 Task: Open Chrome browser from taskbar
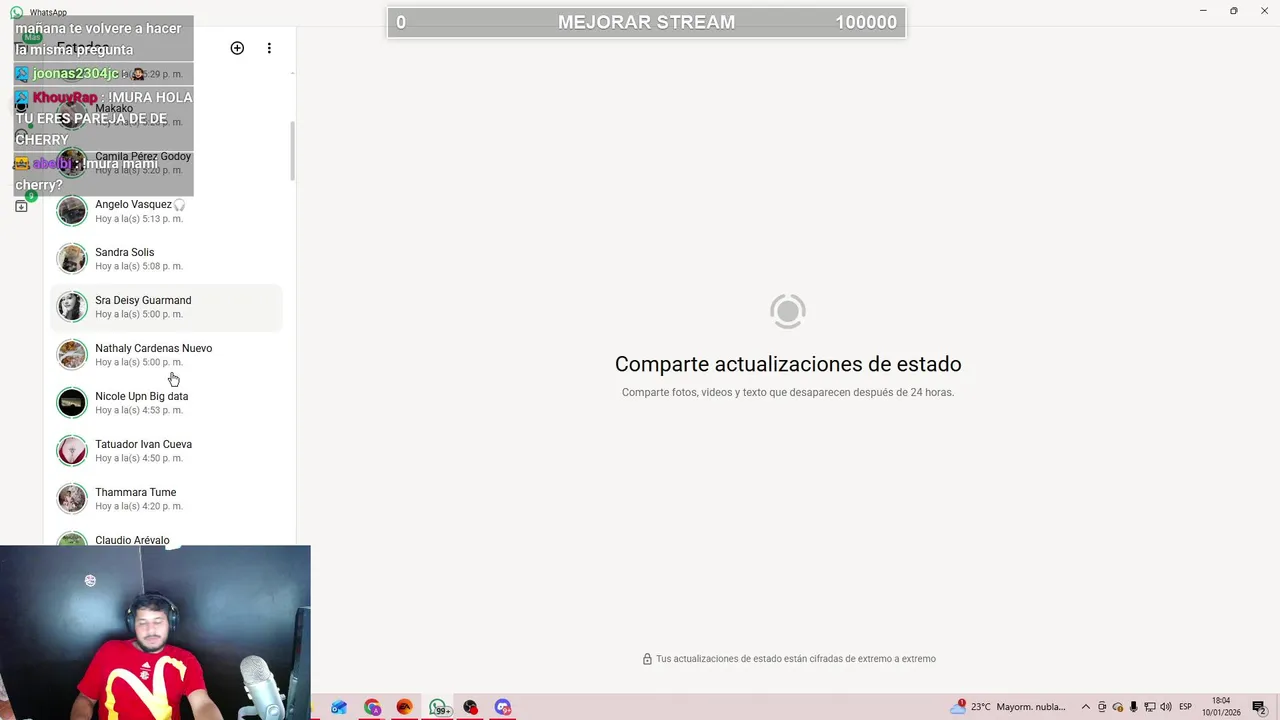[372, 707]
